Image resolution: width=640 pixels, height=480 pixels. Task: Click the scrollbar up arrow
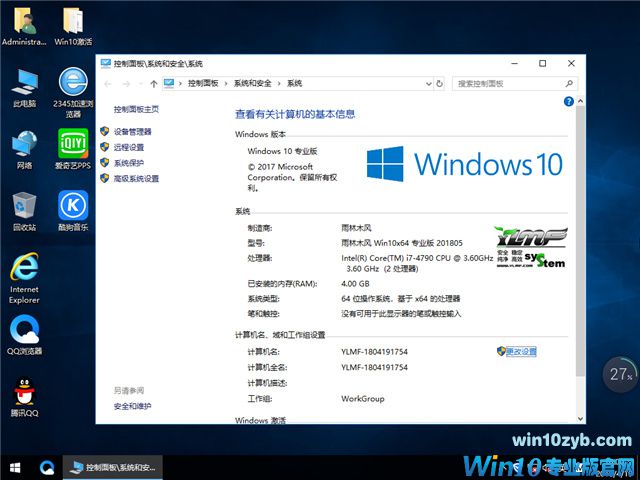[x=580, y=101]
